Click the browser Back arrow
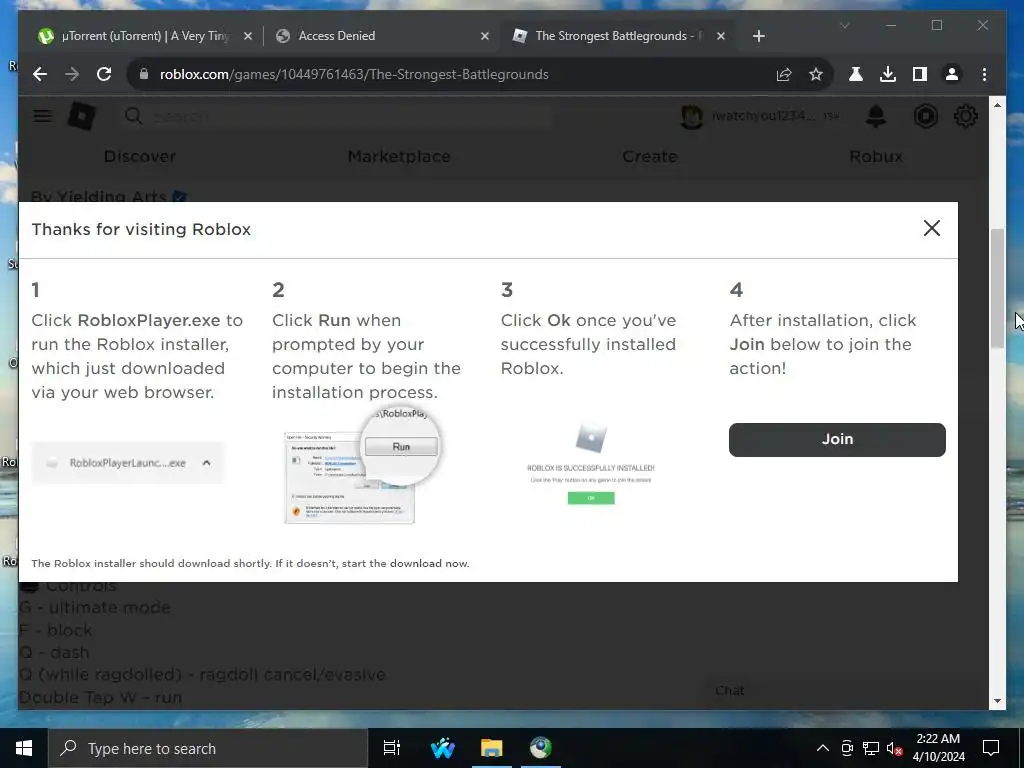Image resolution: width=1024 pixels, height=768 pixels. pyautogui.click(x=40, y=74)
